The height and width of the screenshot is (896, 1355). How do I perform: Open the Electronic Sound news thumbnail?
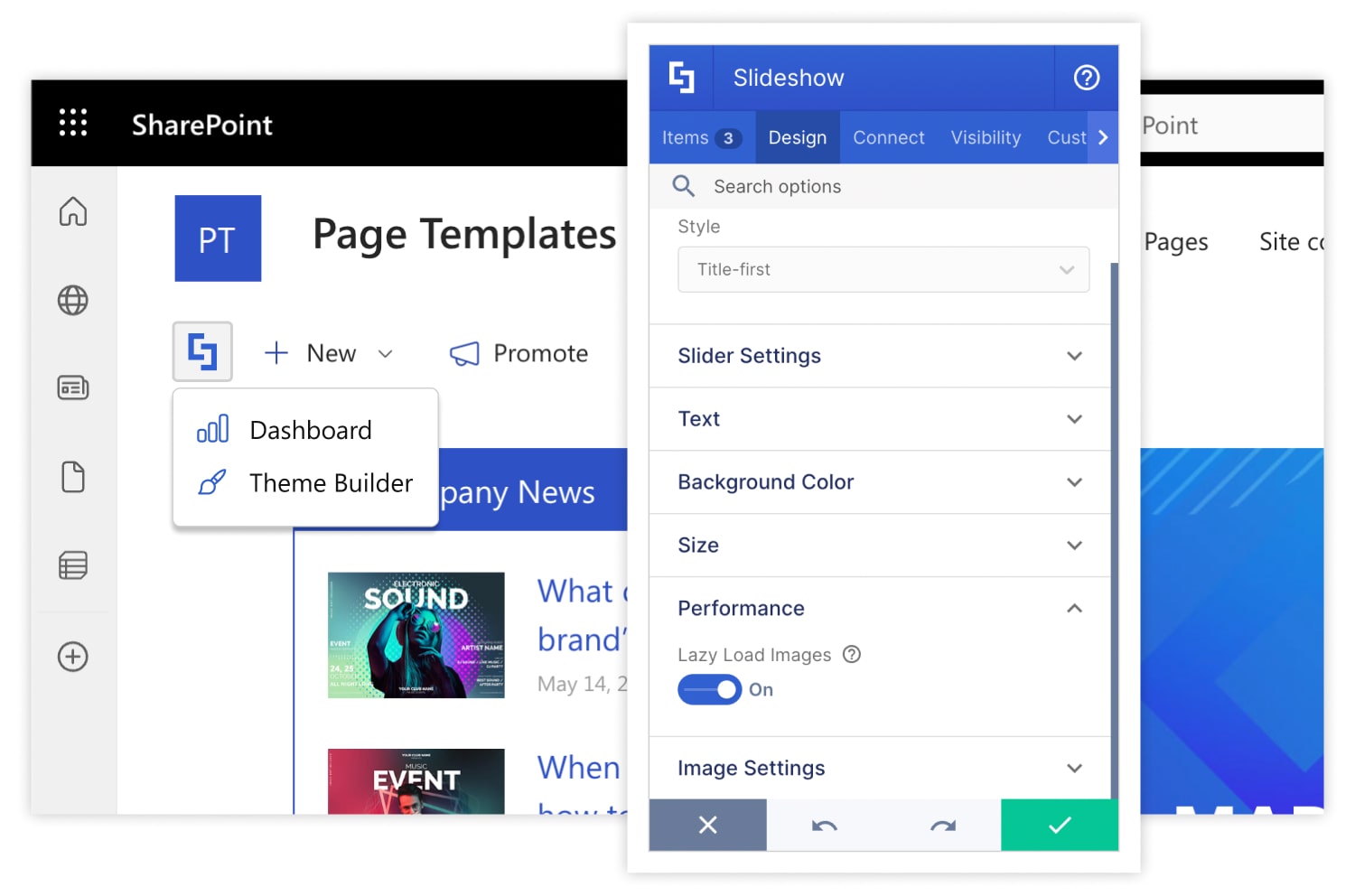point(416,635)
